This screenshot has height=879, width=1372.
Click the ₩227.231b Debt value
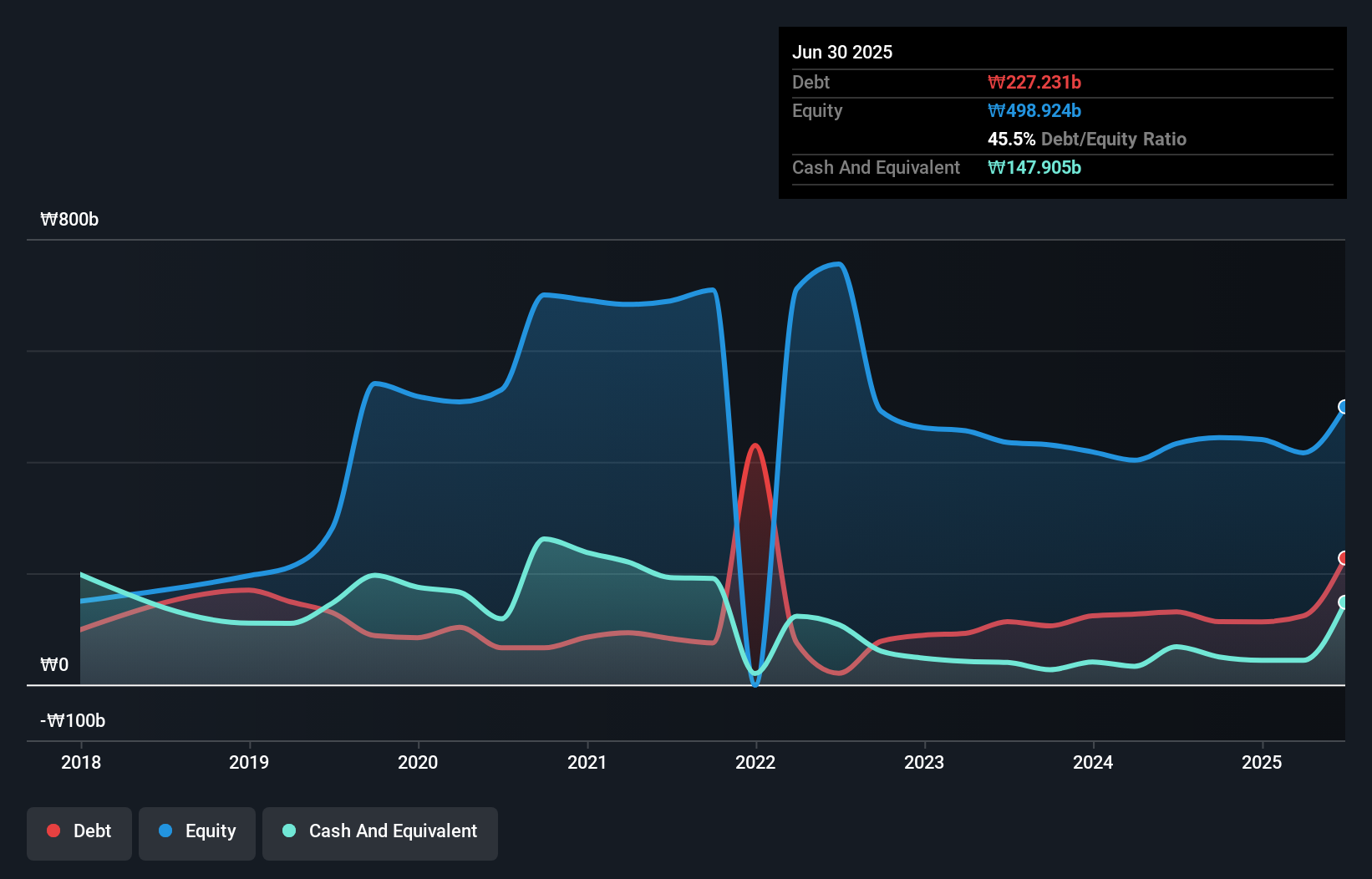point(1035,82)
